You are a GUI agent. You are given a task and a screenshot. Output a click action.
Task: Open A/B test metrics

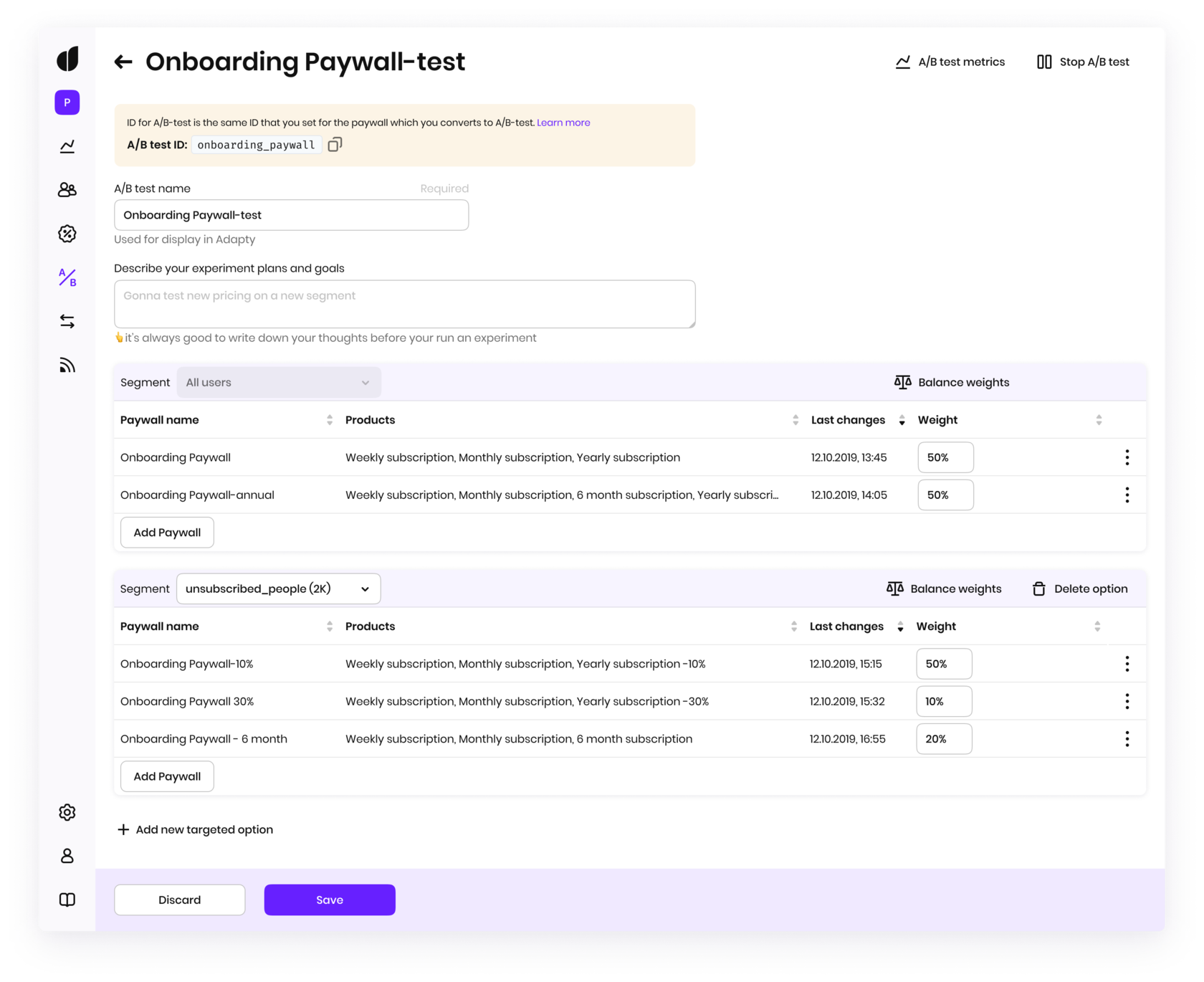point(950,62)
